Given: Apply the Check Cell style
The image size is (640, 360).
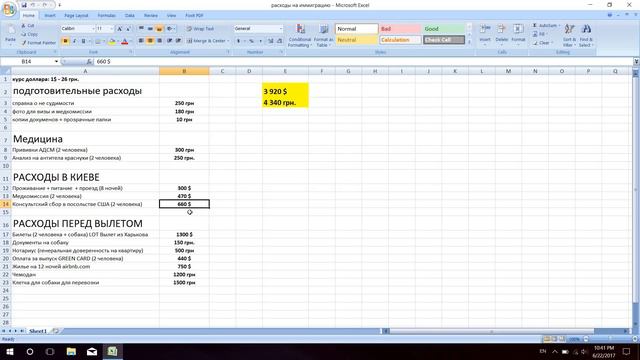Looking at the screenshot, I should [x=444, y=40].
